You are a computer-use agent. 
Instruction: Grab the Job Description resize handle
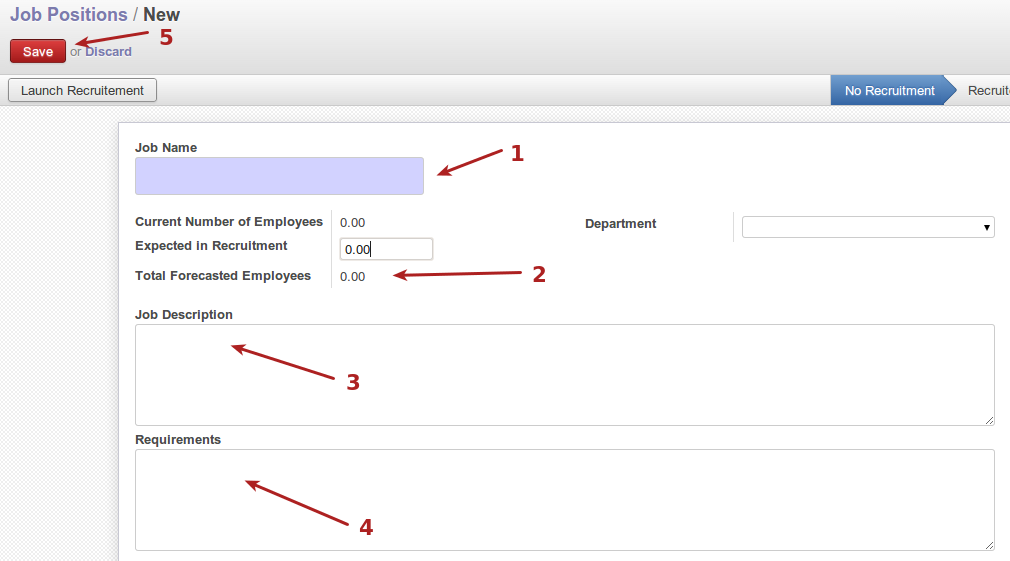(989, 420)
